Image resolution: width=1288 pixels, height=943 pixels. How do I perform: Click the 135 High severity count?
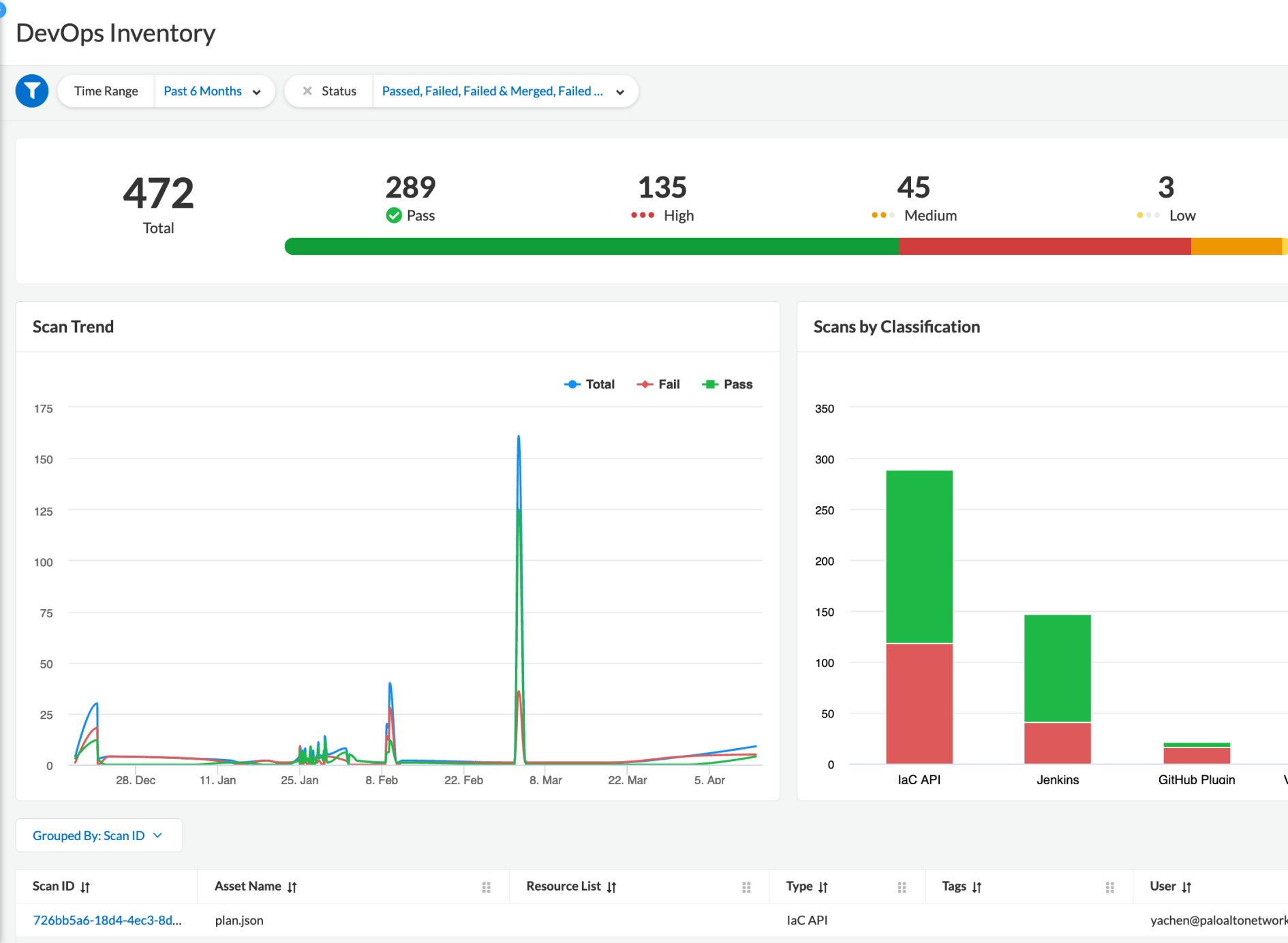click(662, 188)
